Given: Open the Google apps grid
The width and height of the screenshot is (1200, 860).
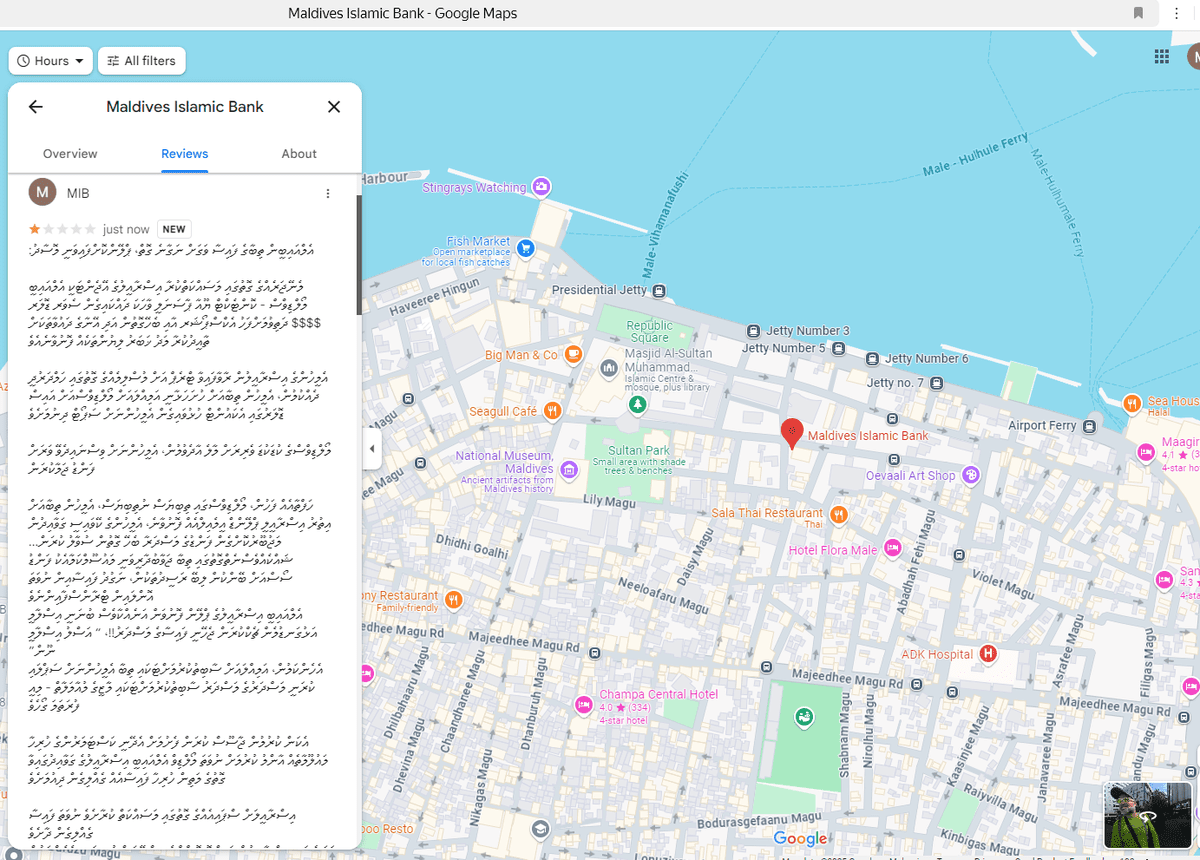Looking at the screenshot, I should [1161, 57].
